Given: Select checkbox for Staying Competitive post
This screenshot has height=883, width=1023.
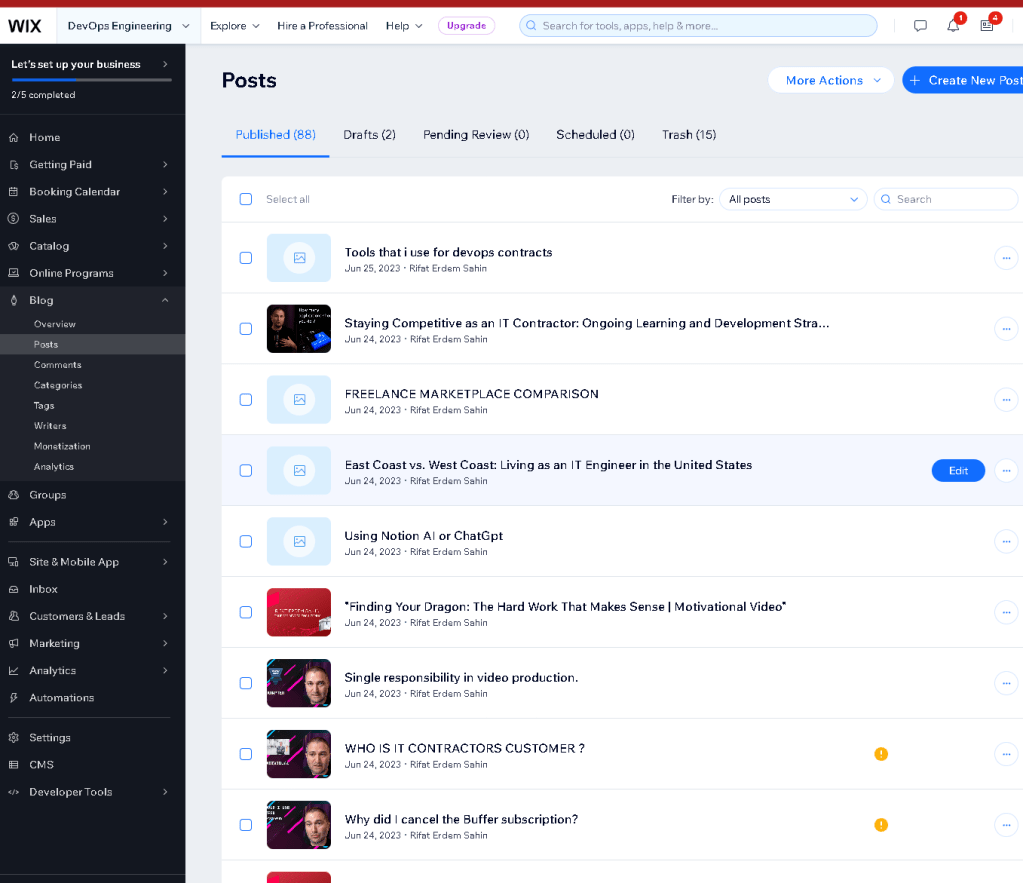Looking at the screenshot, I should tap(246, 329).
